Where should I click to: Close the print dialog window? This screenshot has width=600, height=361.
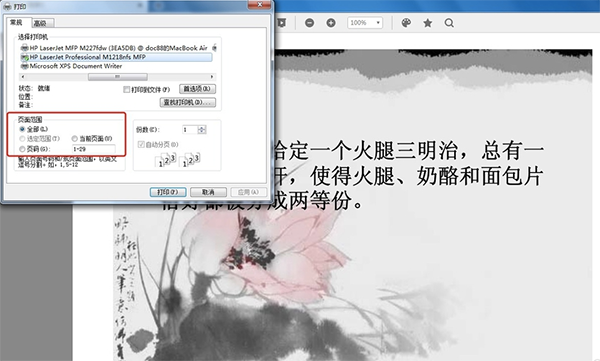pos(259,5)
